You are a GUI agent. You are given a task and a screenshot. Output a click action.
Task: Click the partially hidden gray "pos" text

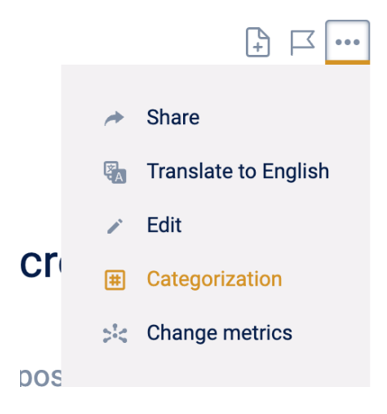point(41,378)
